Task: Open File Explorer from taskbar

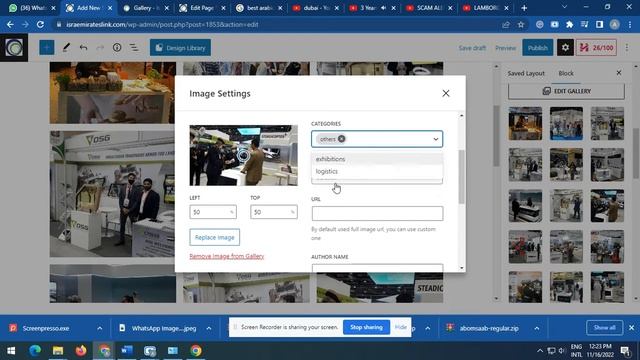Action: [58, 351]
